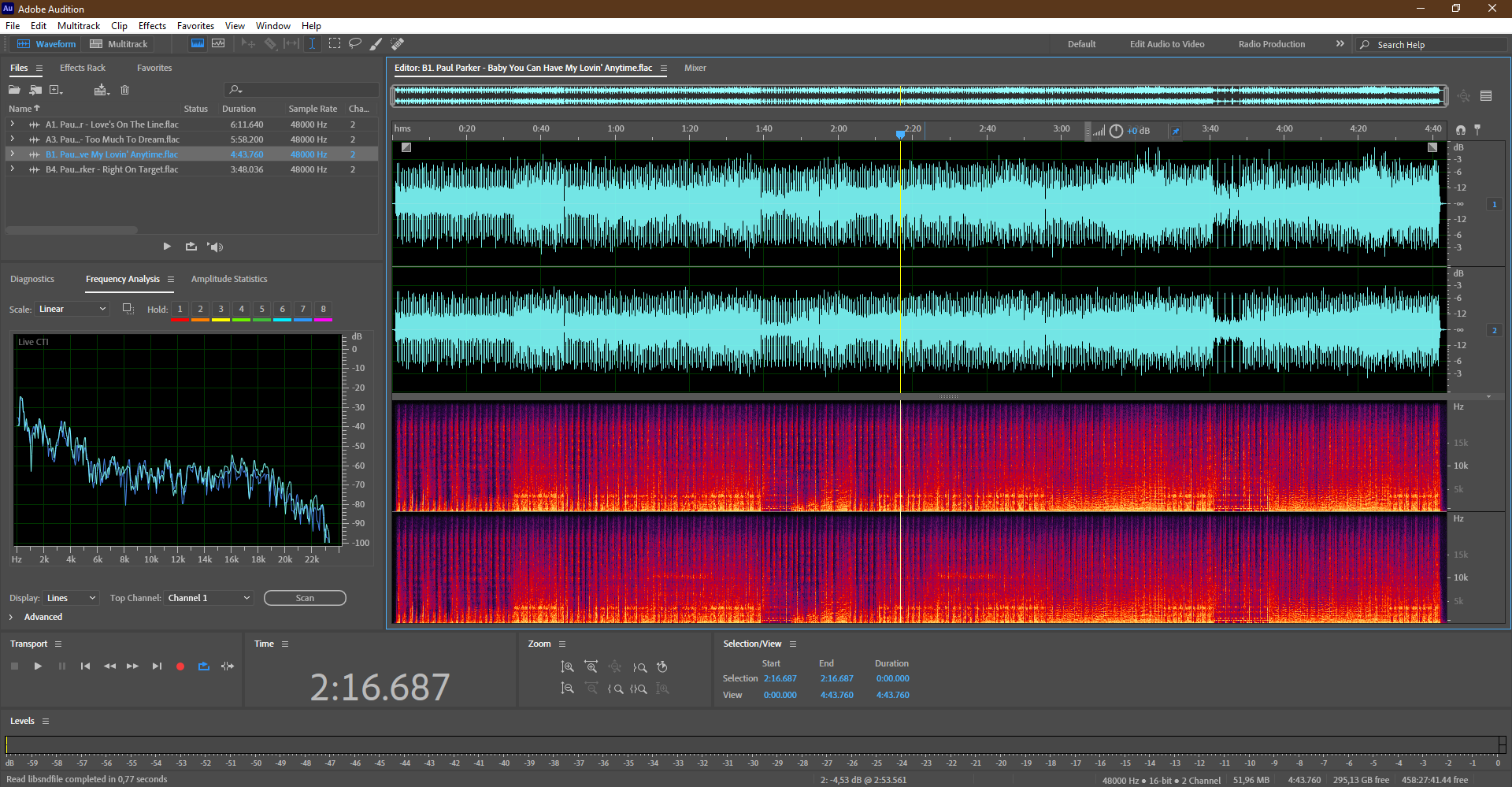This screenshot has height=787, width=1512.
Task: Click the Rewind transport button
Action: (x=109, y=666)
